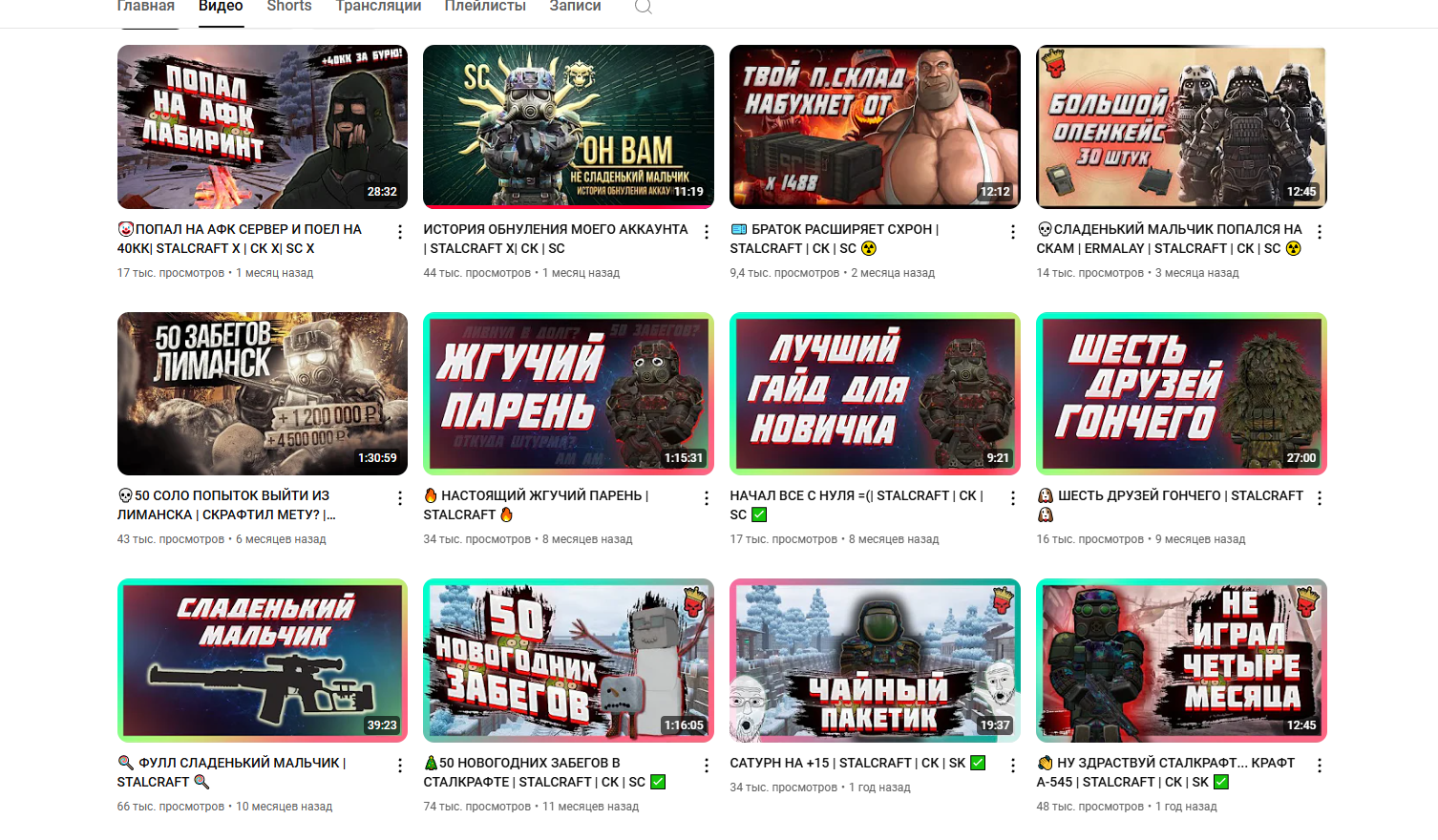Click the 39:23 duration badge
The image size is (1438, 840).
(382, 725)
